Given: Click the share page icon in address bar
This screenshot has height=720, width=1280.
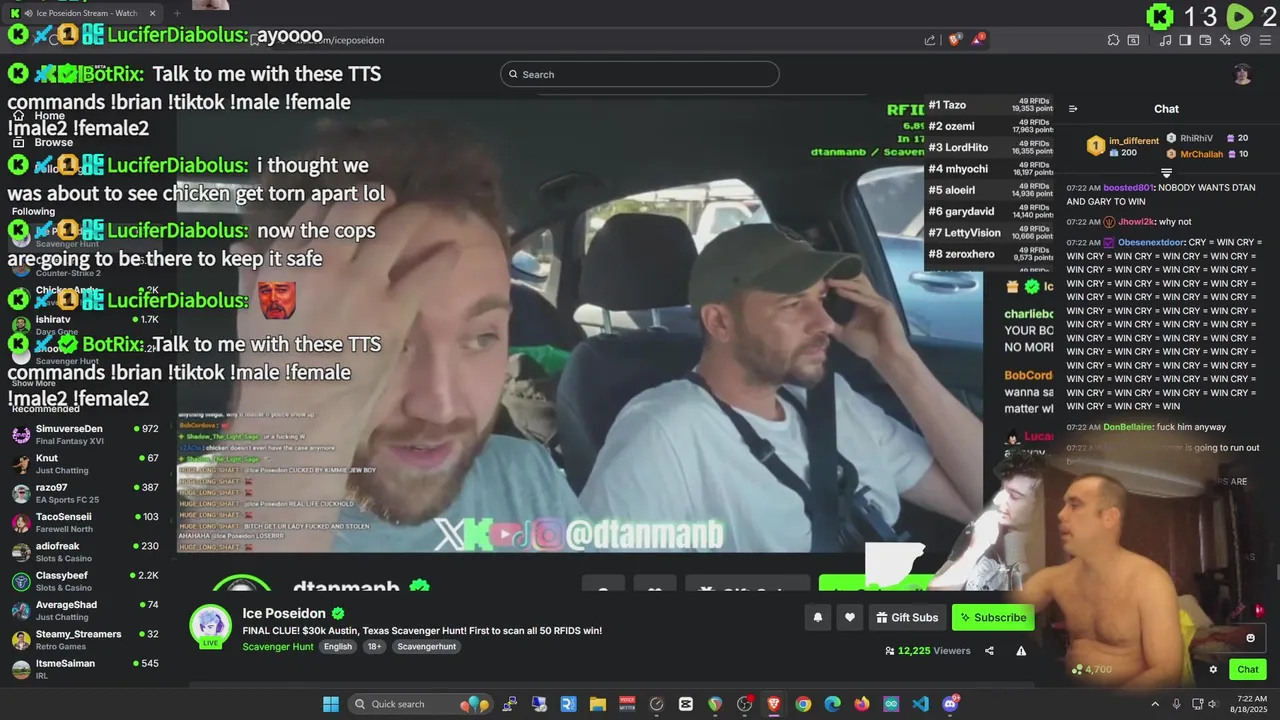Looking at the screenshot, I should 930,40.
